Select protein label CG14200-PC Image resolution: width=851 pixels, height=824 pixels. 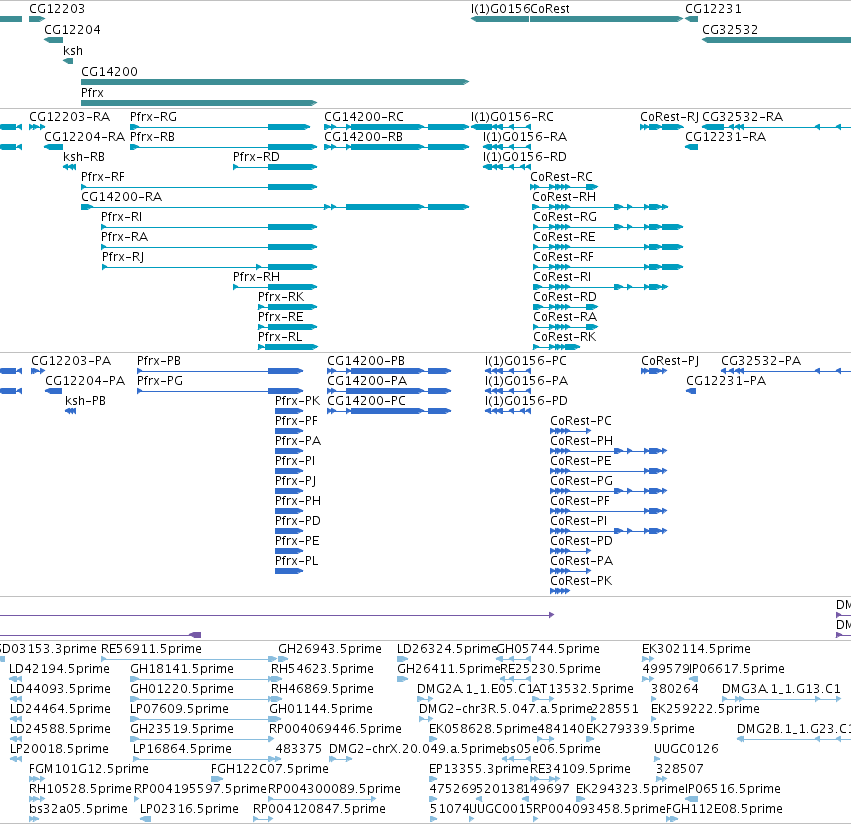[366, 401]
